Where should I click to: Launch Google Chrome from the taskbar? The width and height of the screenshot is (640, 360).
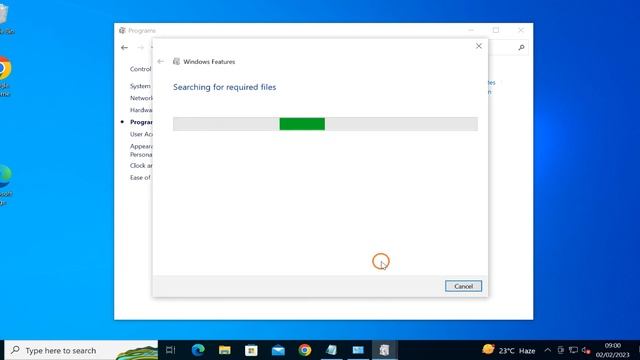point(304,350)
